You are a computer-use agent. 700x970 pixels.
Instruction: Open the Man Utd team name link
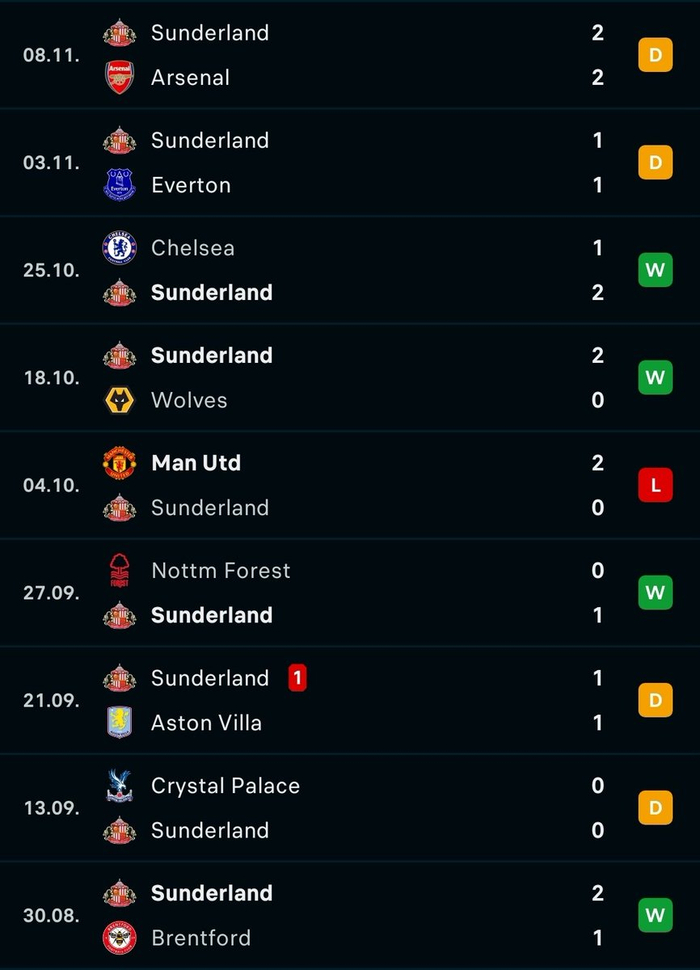tap(196, 463)
